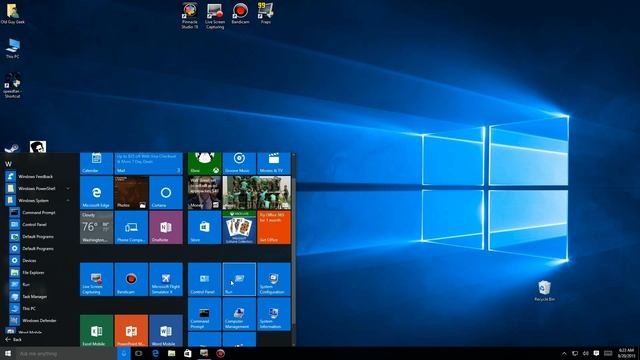Open the Money news tile
Viewport: 640px width, 360px height.
[x=204, y=193]
